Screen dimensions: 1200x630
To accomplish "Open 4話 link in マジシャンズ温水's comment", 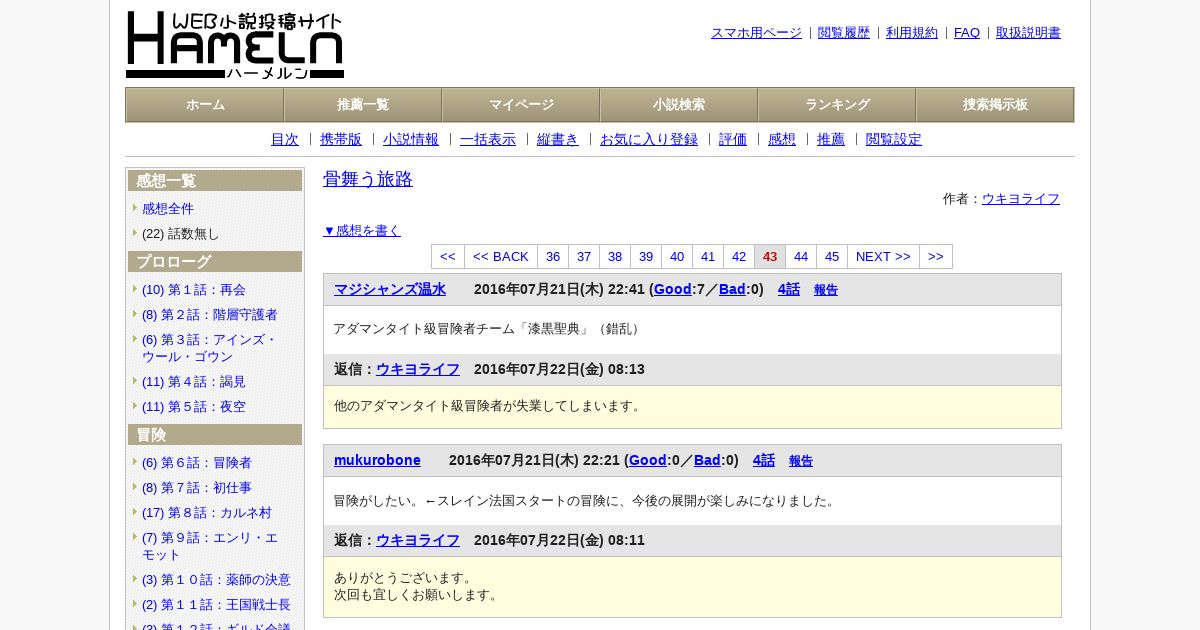I will point(789,289).
